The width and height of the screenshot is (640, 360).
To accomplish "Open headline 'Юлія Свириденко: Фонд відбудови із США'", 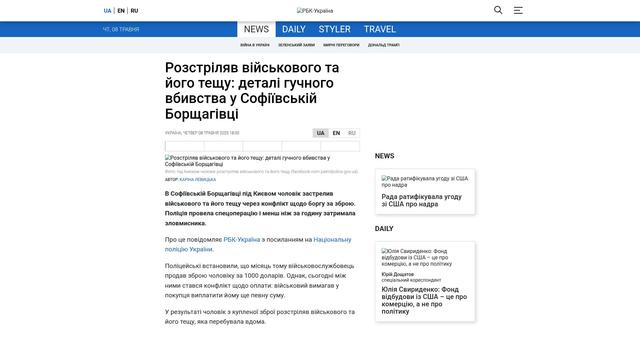I will coord(424,300).
